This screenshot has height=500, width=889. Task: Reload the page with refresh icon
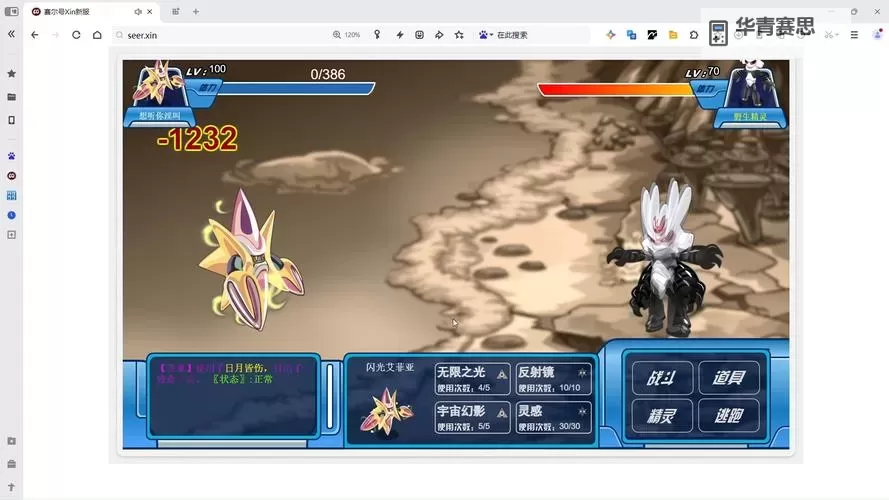[x=76, y=35]
